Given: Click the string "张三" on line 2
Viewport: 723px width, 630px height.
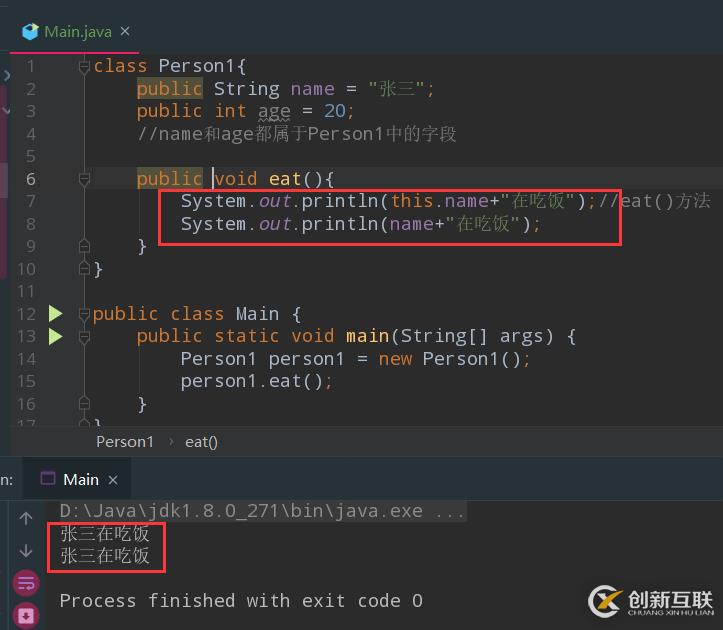Looking at the screenshot, I should point(396,89).
